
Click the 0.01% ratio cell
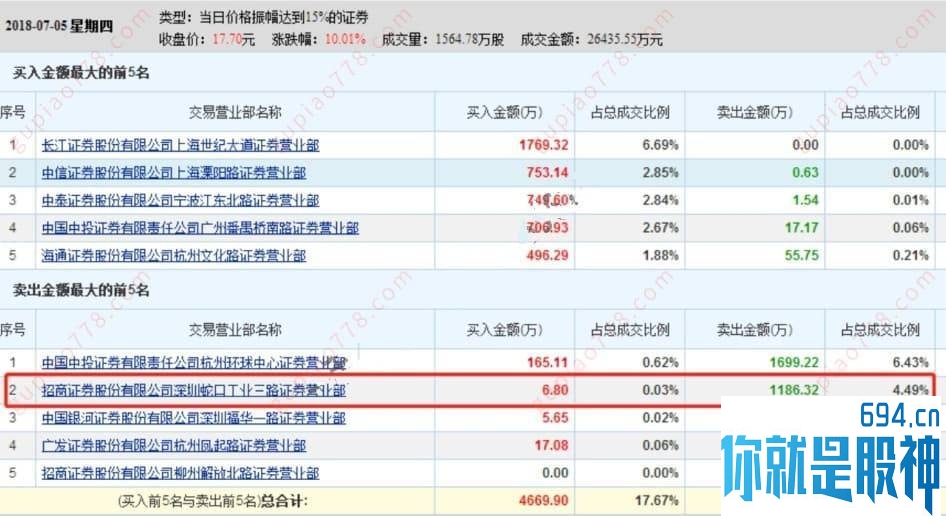910,200
